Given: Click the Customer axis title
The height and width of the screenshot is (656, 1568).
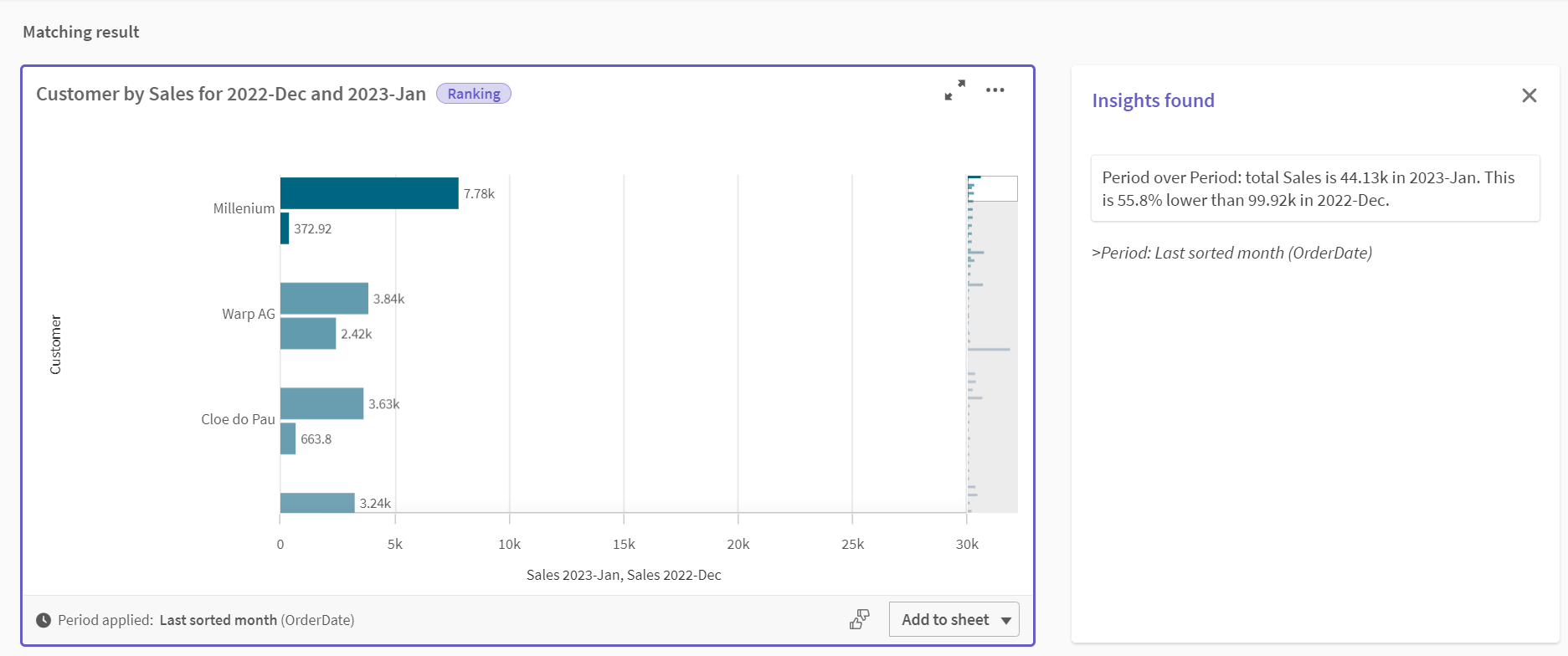Looking at the screenshot, I should (x=56, y=344).
